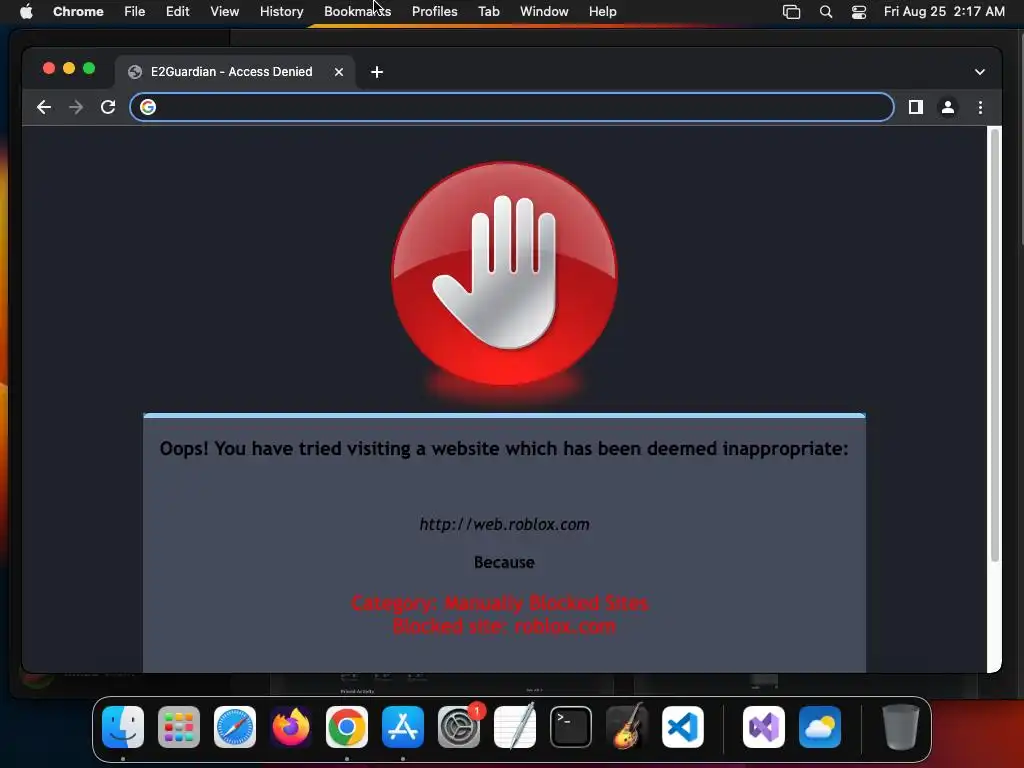This screenshot has width=1024, height=768.
Task: Launch Finder from the Dock
Action: (123, 727)
